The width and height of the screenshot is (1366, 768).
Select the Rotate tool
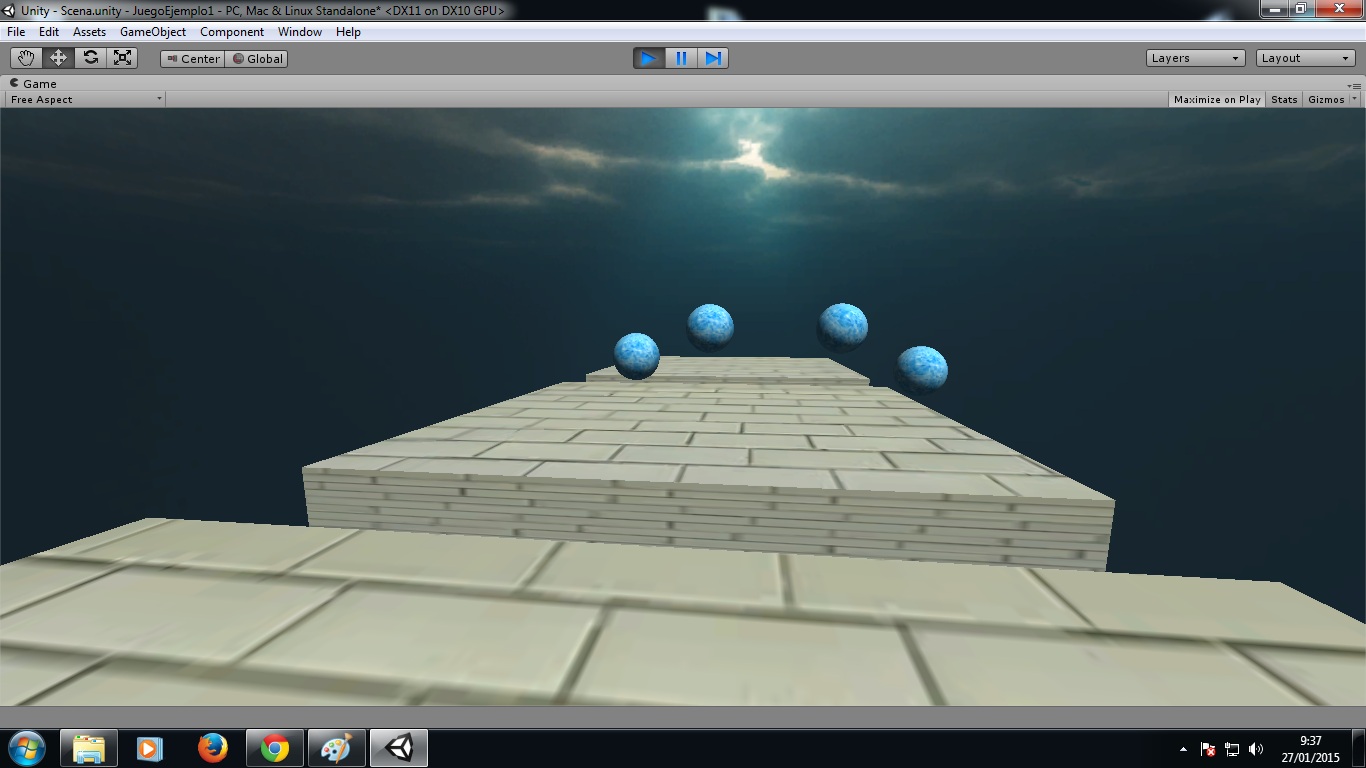click(90, 58)
